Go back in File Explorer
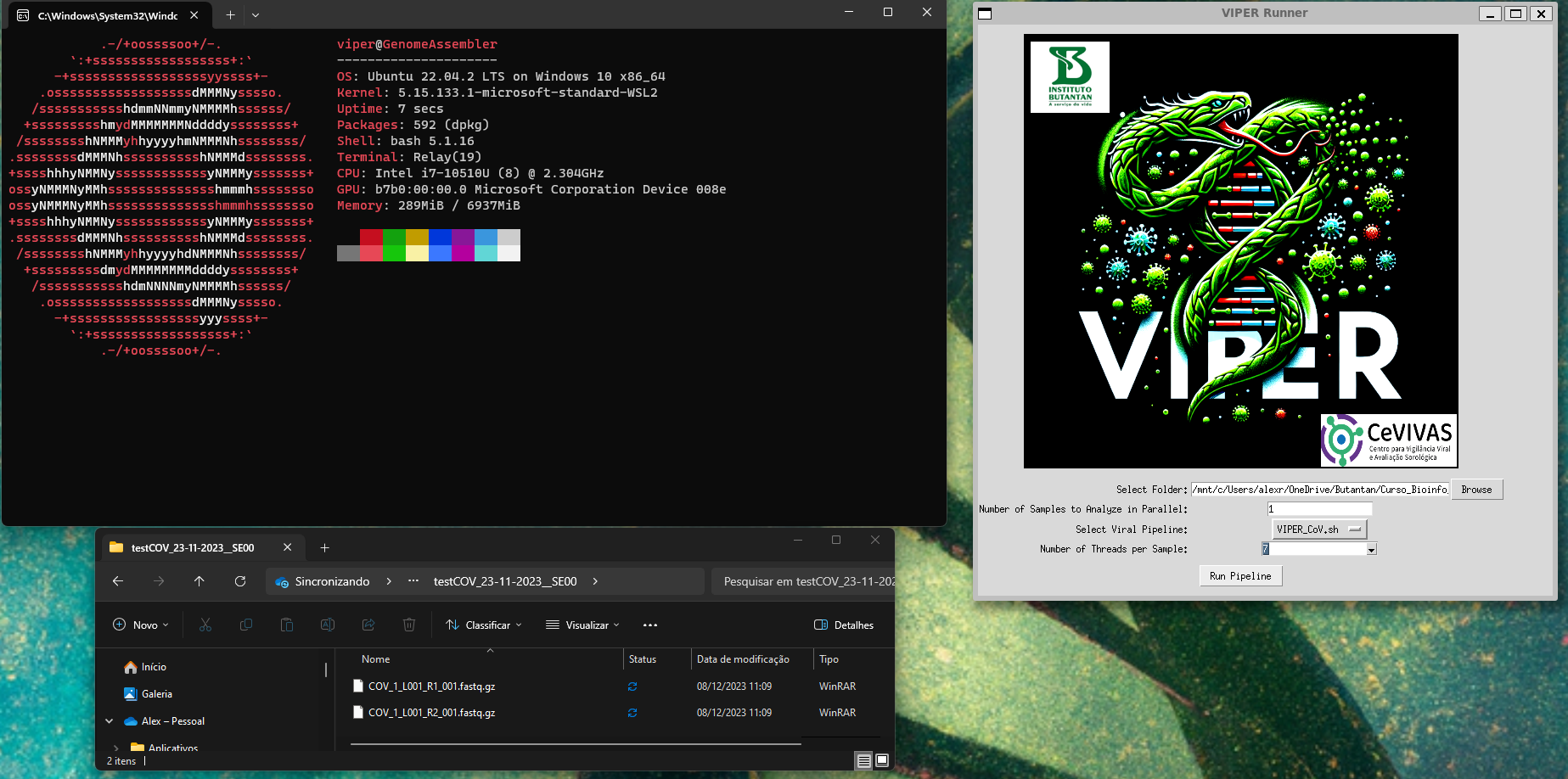This screenshot has width=1568, height=779. (x=118, y=581)
